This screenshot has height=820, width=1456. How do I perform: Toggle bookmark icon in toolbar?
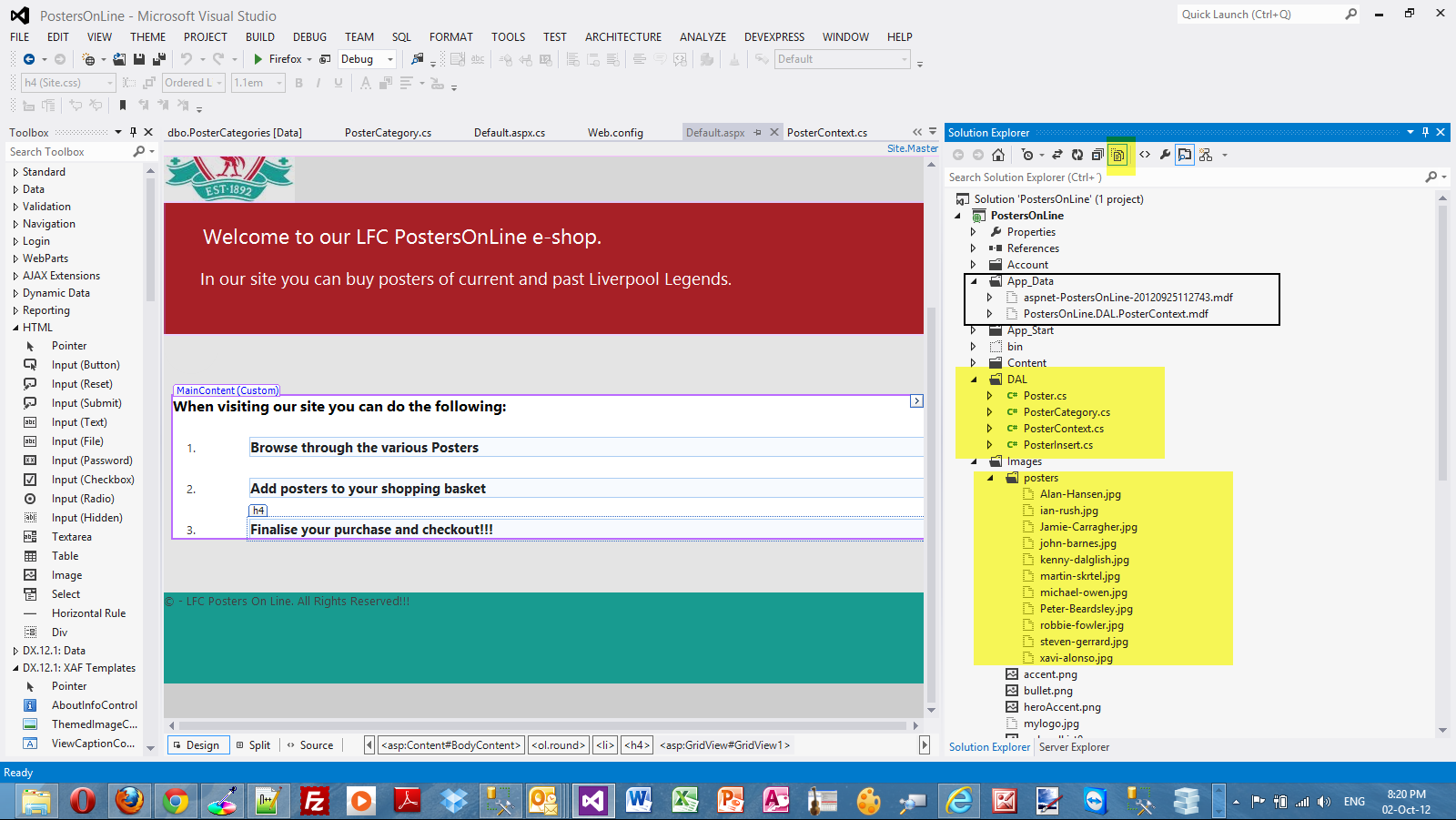coord(123,106)
